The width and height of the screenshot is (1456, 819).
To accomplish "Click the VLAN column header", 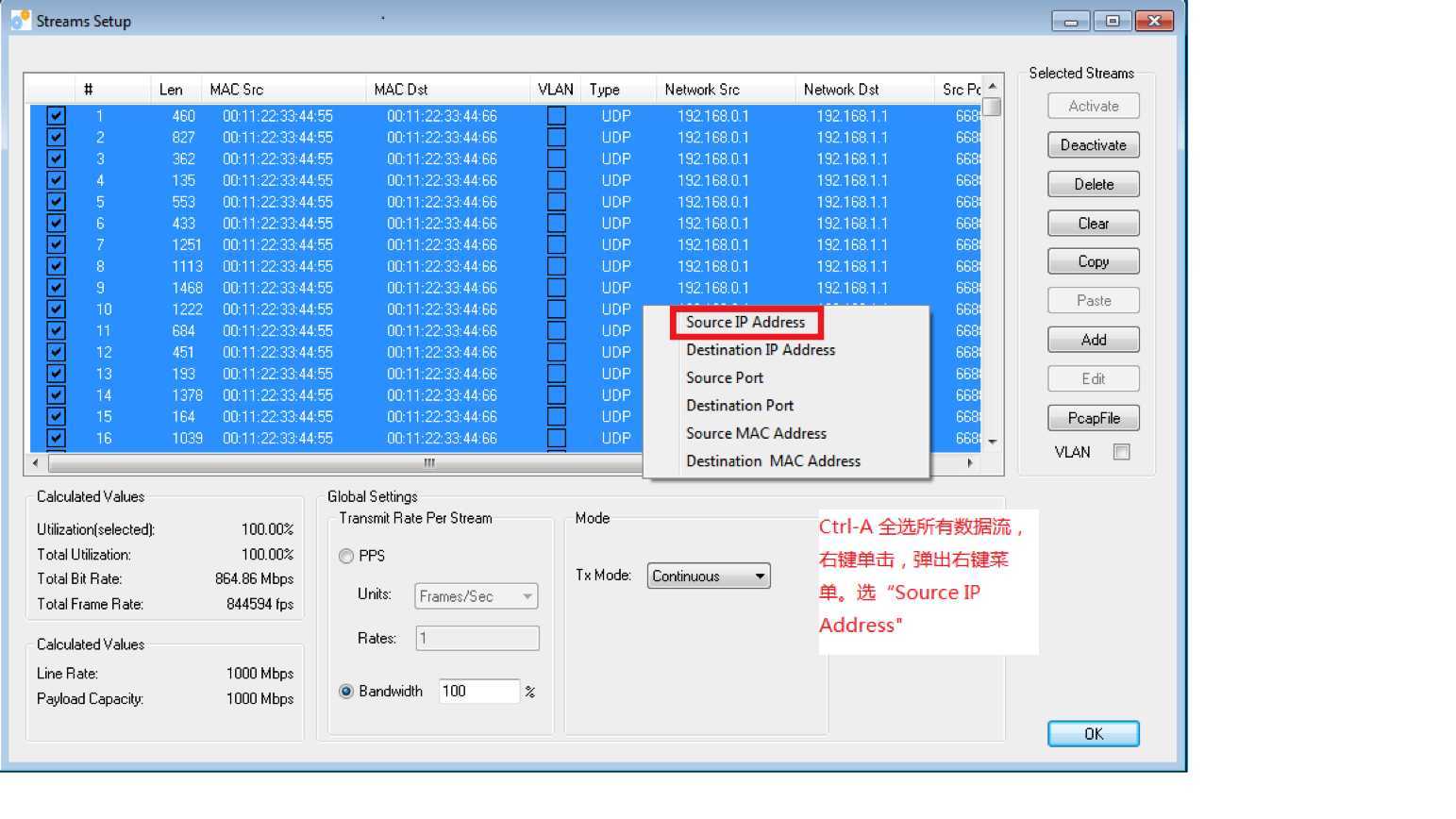I will click(556, 90).
